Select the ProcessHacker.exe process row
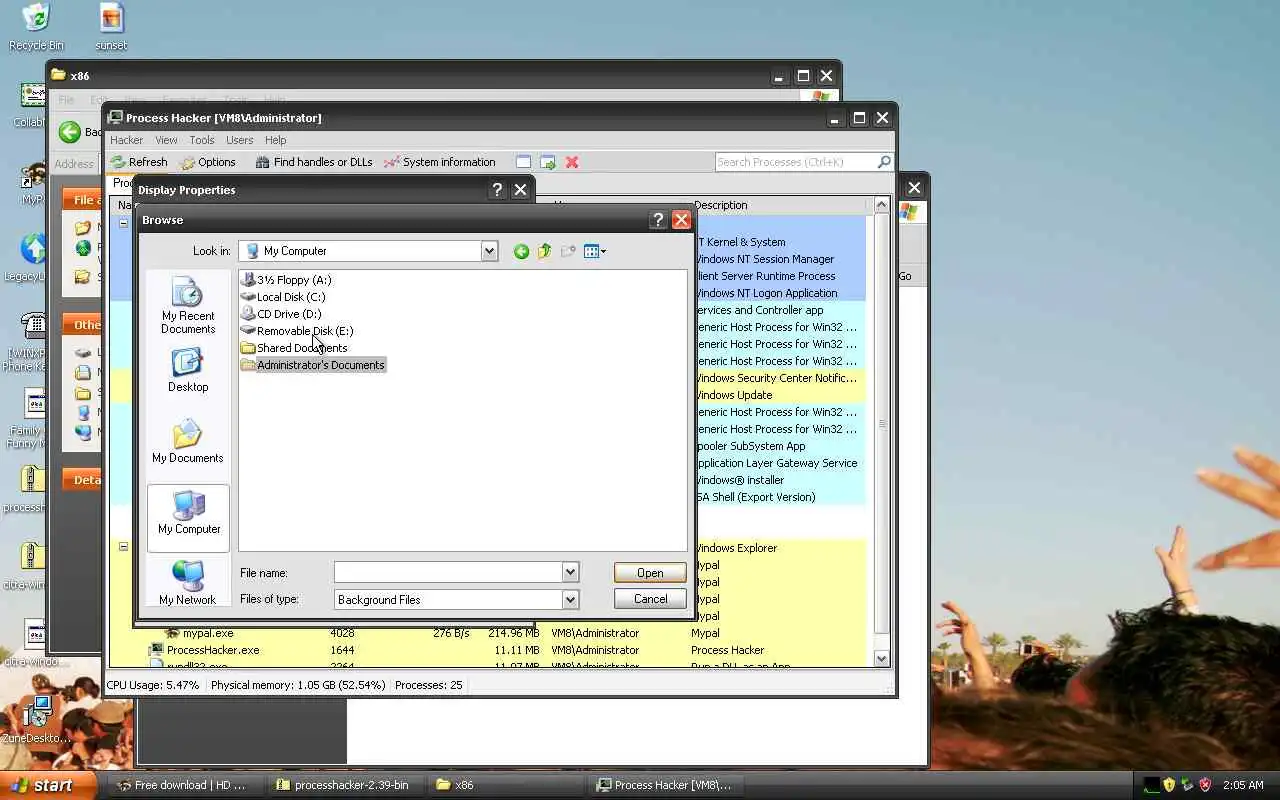 pos(487,650)
